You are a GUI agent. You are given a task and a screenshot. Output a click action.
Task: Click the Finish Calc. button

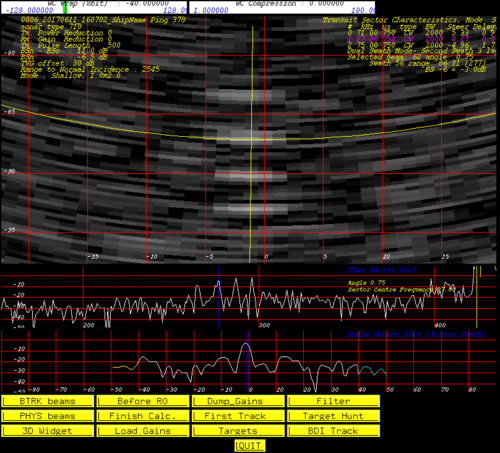[x=143, y=416]
